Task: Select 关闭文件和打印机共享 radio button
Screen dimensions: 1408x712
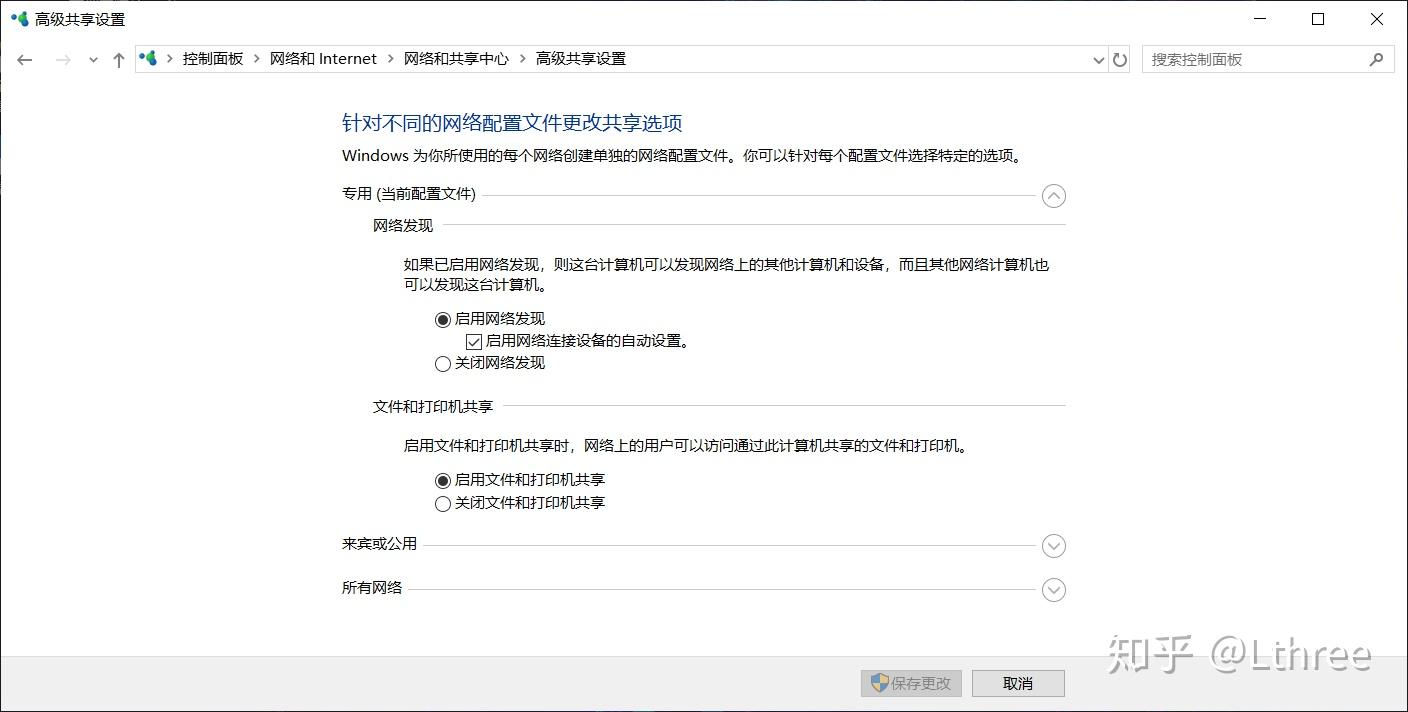Action: pyautogui.click(x=443, y=504)
